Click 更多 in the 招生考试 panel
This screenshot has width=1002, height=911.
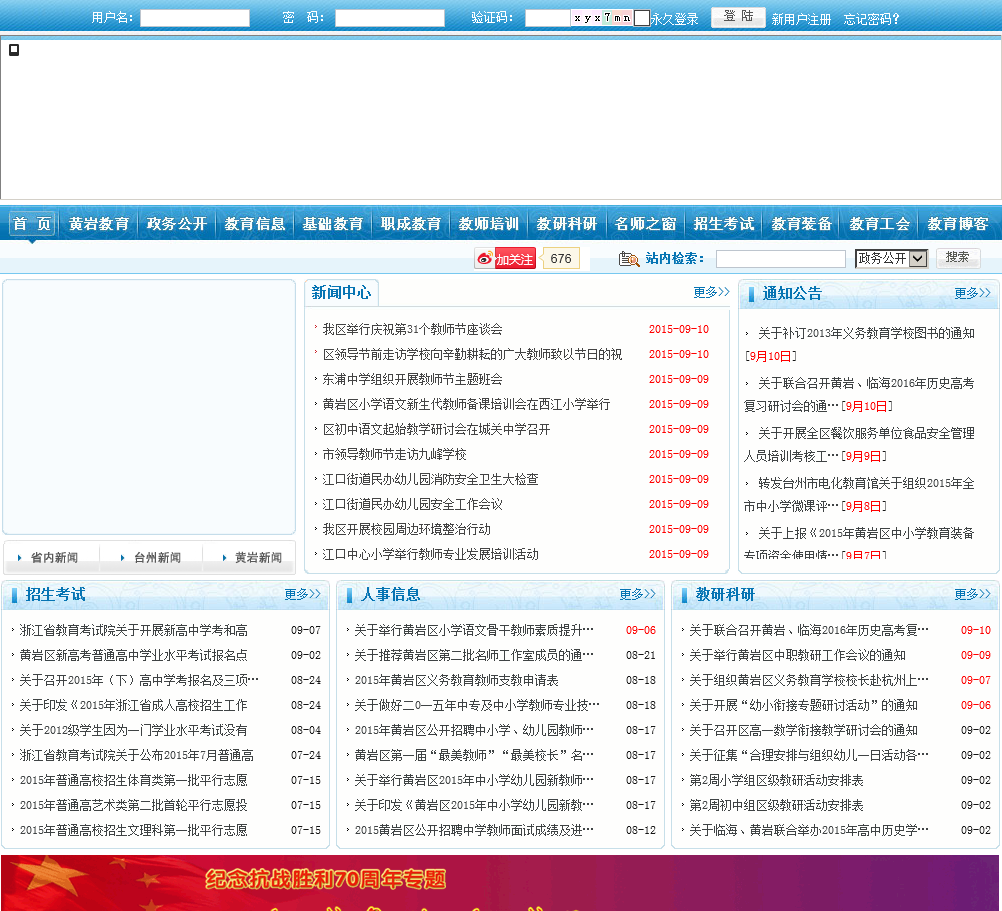(x=302, y=594)
